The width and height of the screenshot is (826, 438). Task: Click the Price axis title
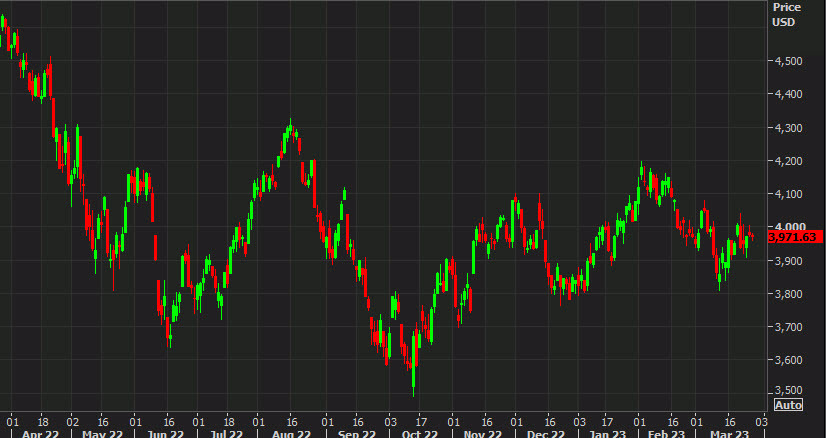pyautogui.click(x=786, y=7)
